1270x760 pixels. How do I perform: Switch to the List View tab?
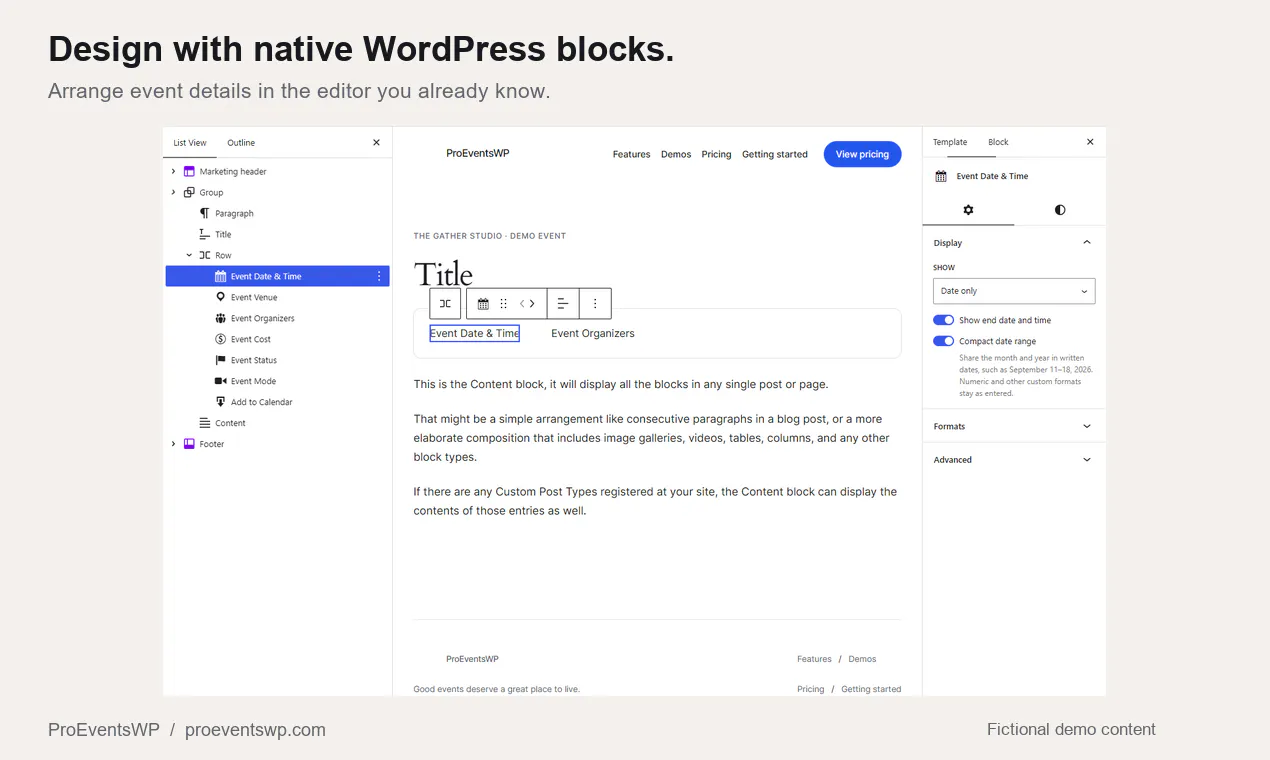click(x=190, y=143)
